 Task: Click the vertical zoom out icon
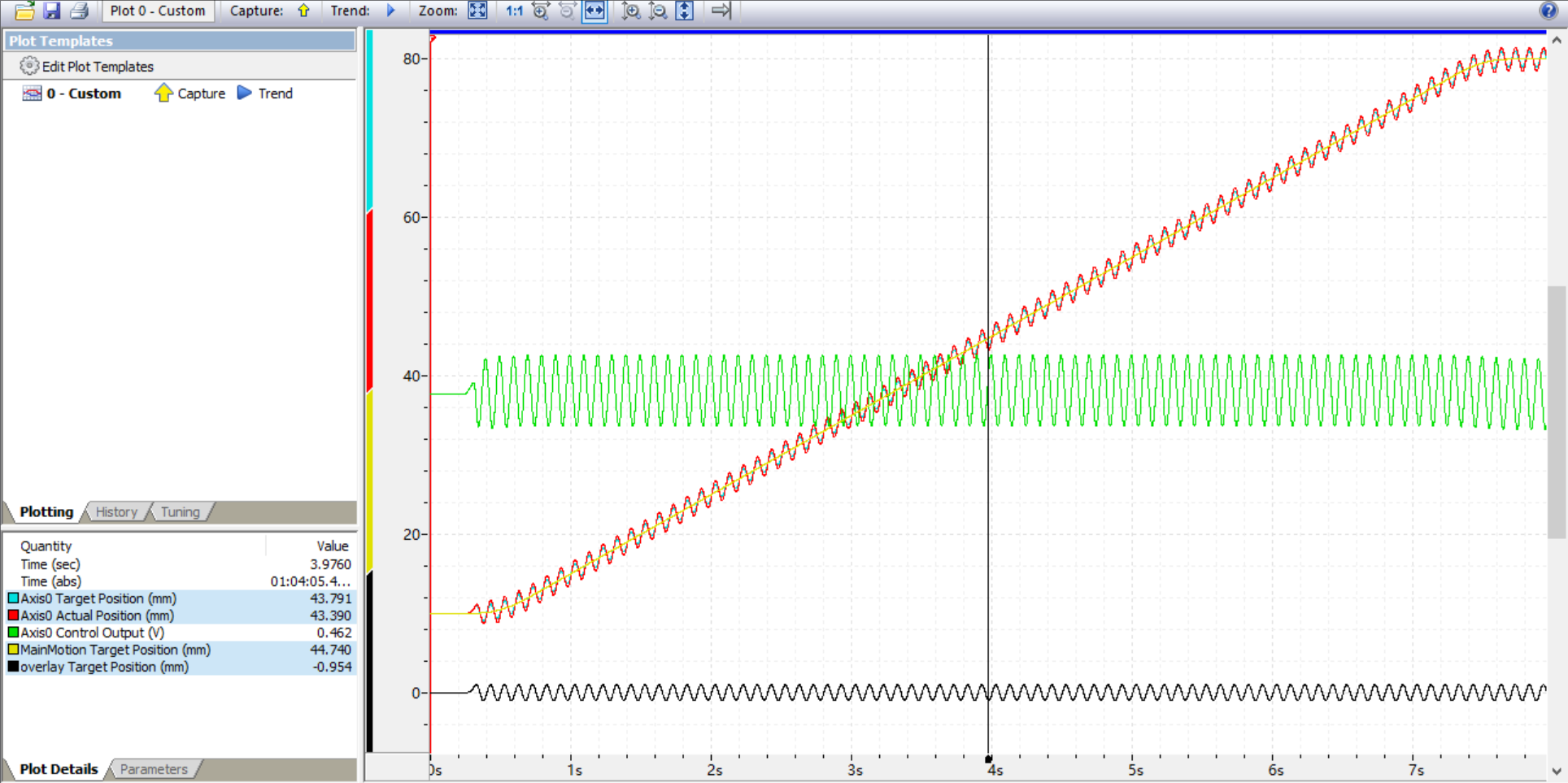click(657, 11)
